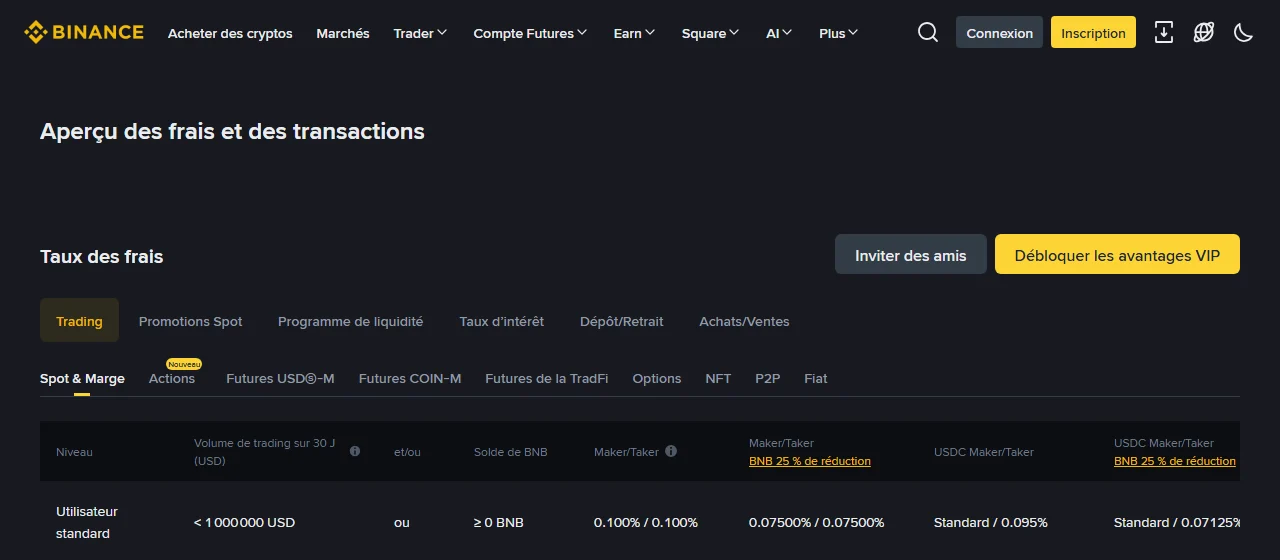Click the < 1 000 000 USD cell
Image resolution: width=1280 pixels, height=560 pixels.
244,522
